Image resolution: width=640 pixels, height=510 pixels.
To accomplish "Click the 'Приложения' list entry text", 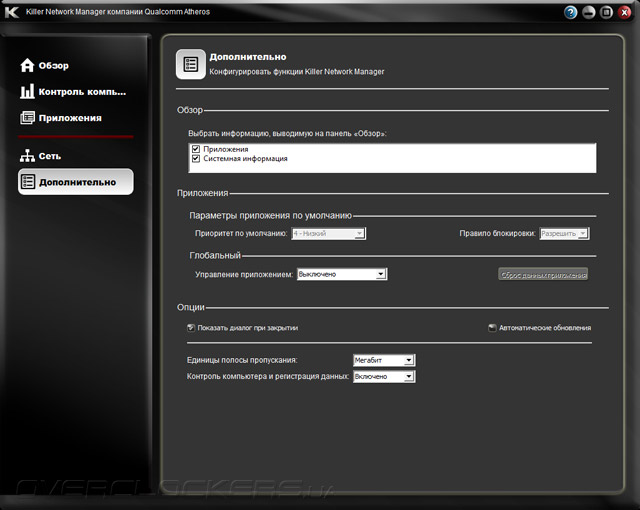I will (x=226, y=149).
